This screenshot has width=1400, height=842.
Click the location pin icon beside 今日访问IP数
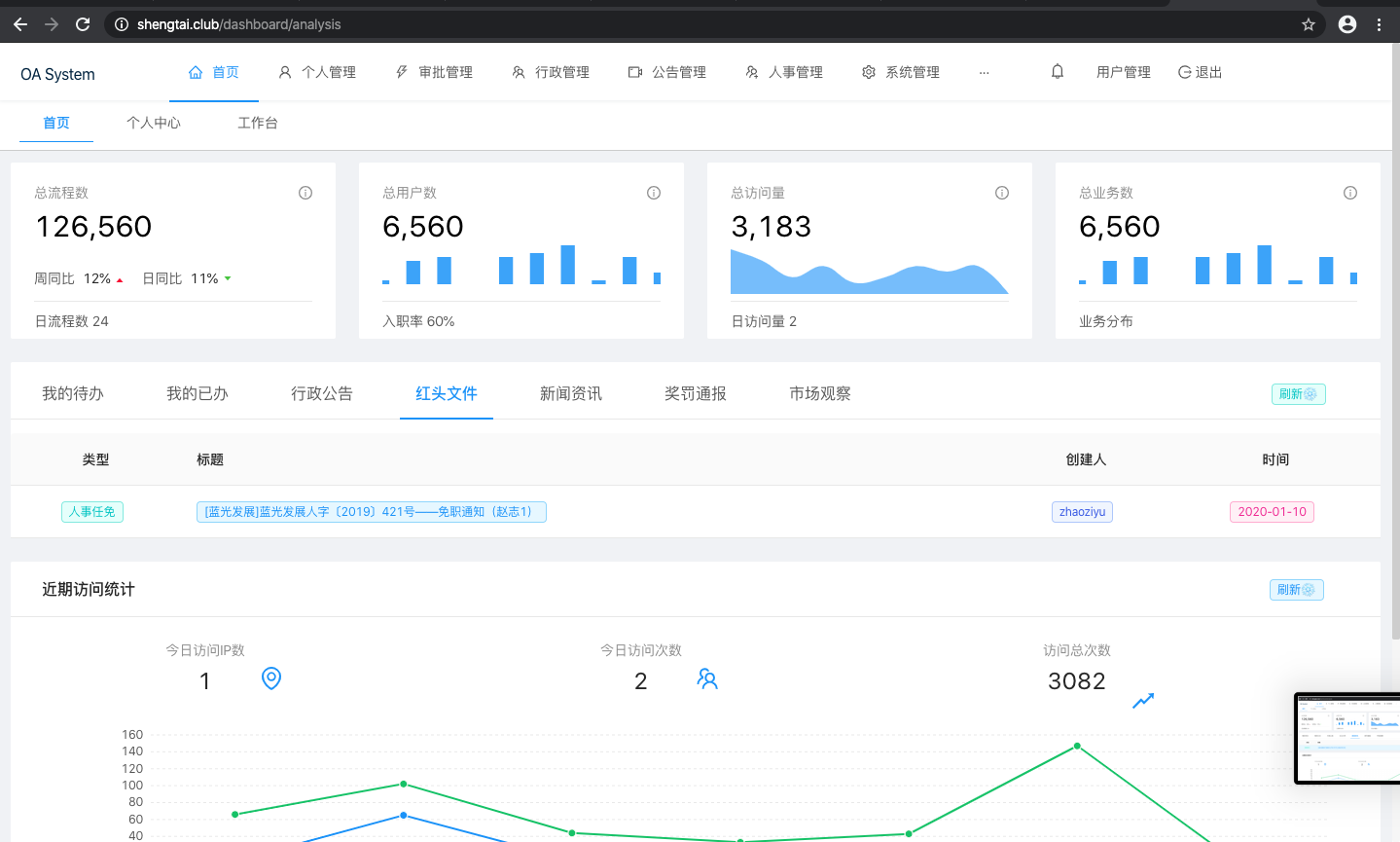pos(271,678)
